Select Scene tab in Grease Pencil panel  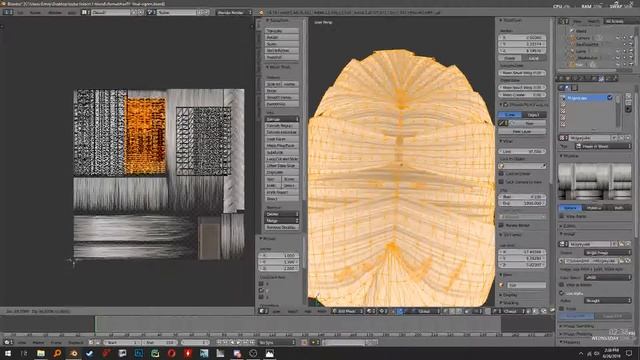click(x=510, y=115)
